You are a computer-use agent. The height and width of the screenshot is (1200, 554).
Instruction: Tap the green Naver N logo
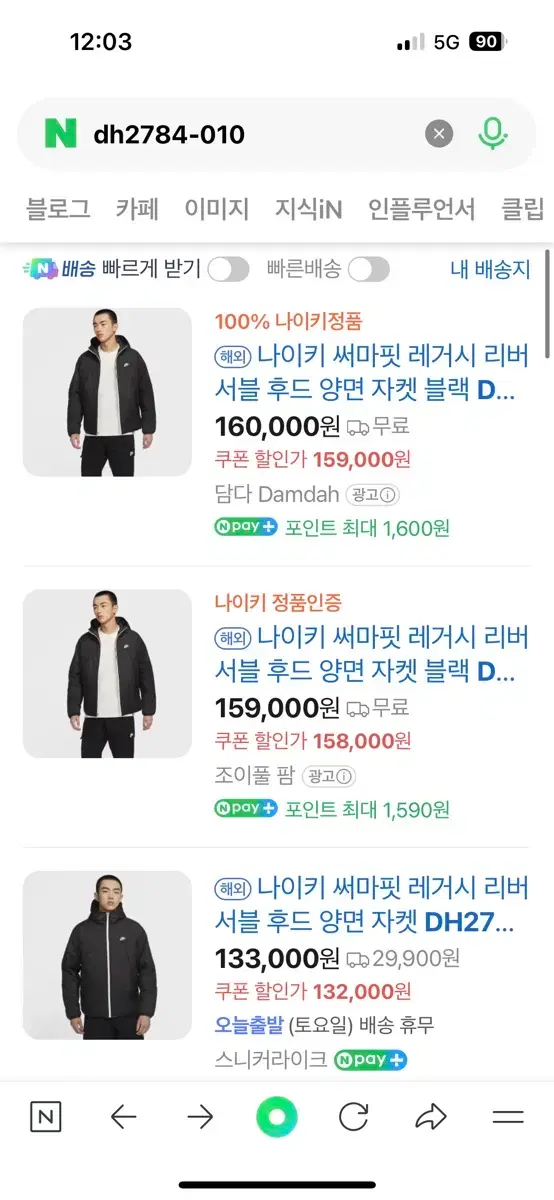pyautogui.click(x=60, y=134)
